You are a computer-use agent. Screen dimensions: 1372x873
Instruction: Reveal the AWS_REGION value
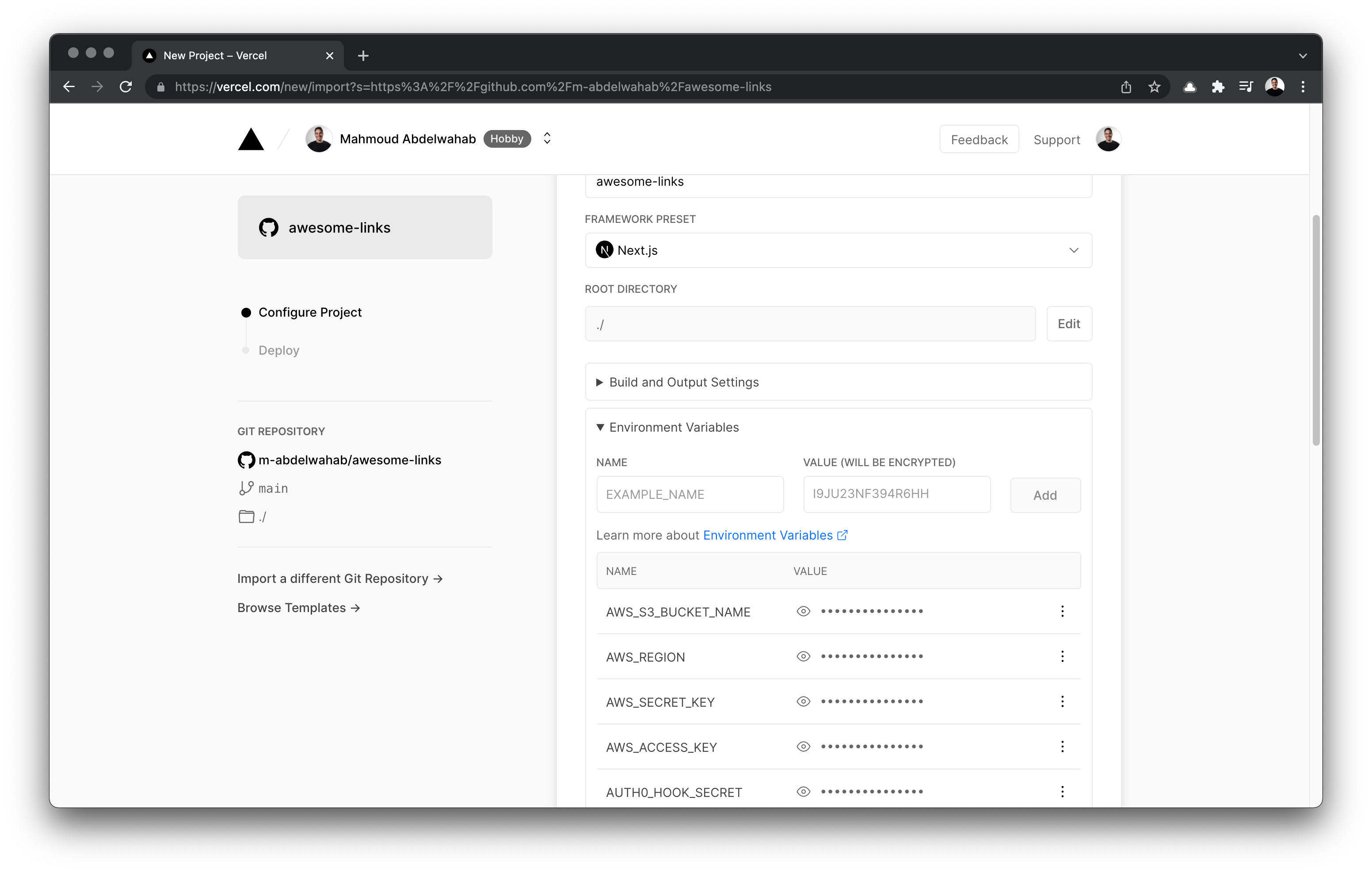click(804, 656)
